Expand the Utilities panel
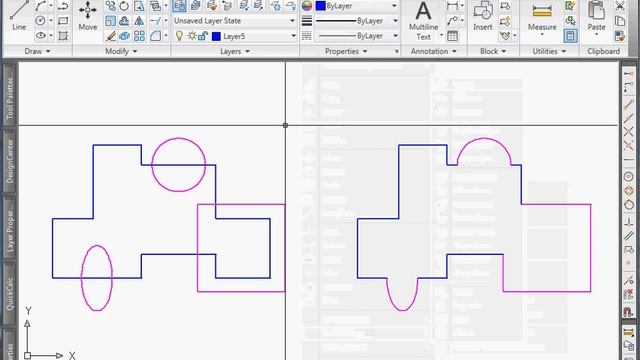This screenshot has height=360, width=640. (549, 51)
